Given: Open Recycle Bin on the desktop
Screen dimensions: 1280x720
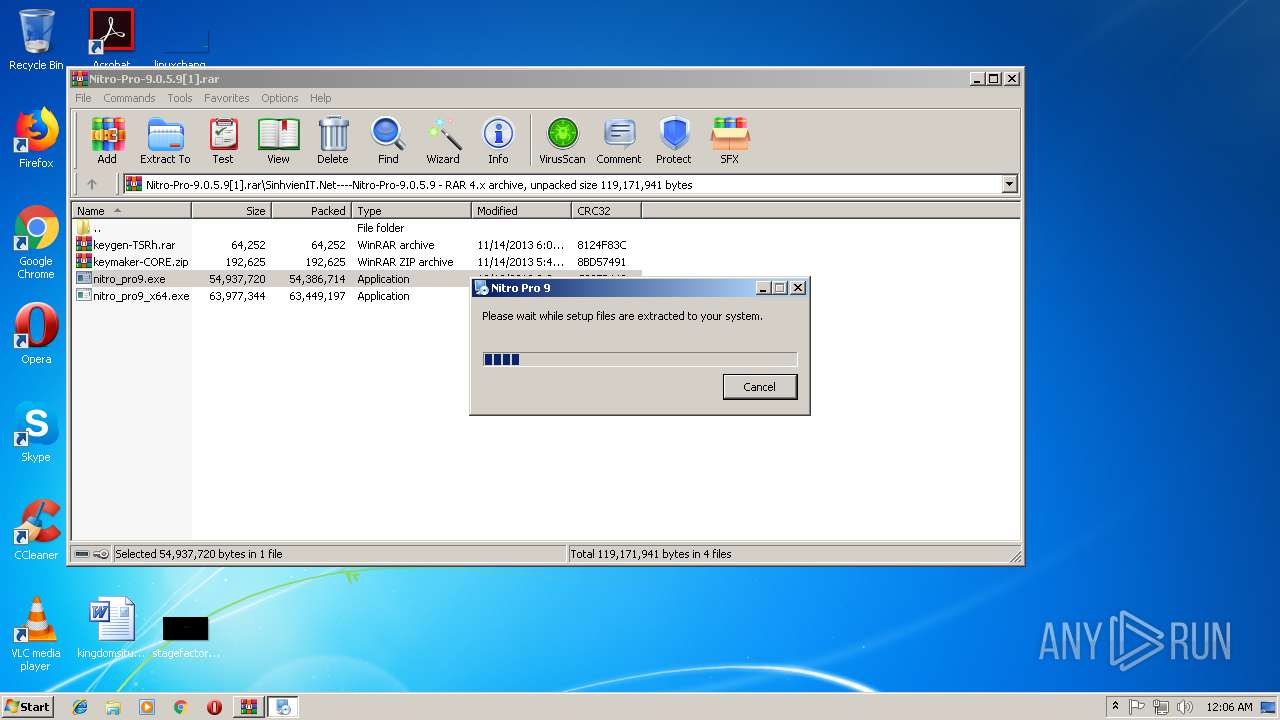Looking at the screenshot, I should (36, 40).
